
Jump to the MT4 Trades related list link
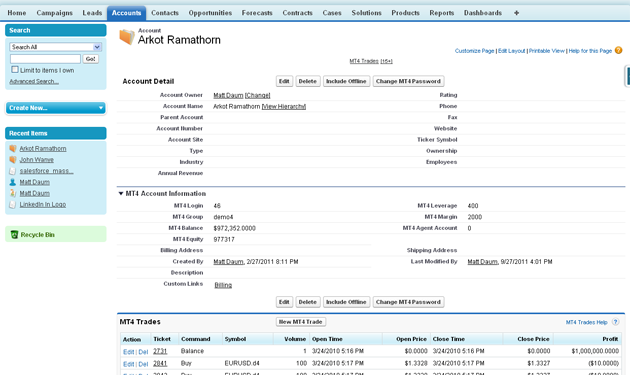click(x=371, y=61)
